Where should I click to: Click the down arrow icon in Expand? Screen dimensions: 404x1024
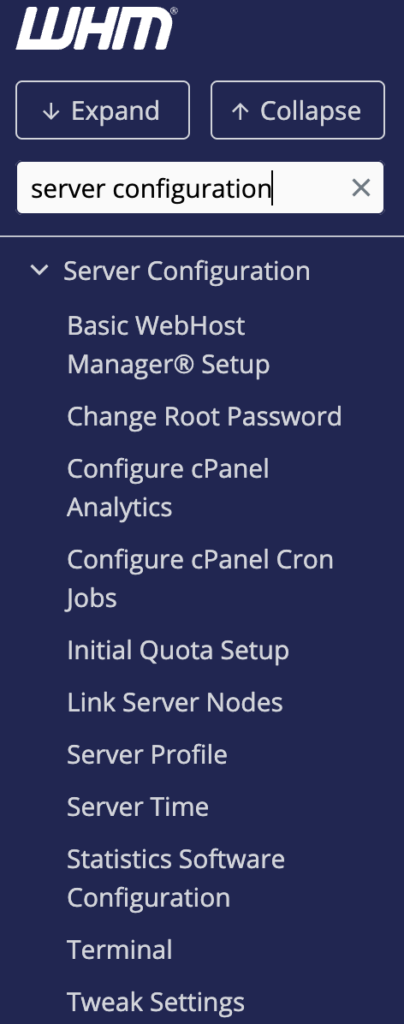51,111
